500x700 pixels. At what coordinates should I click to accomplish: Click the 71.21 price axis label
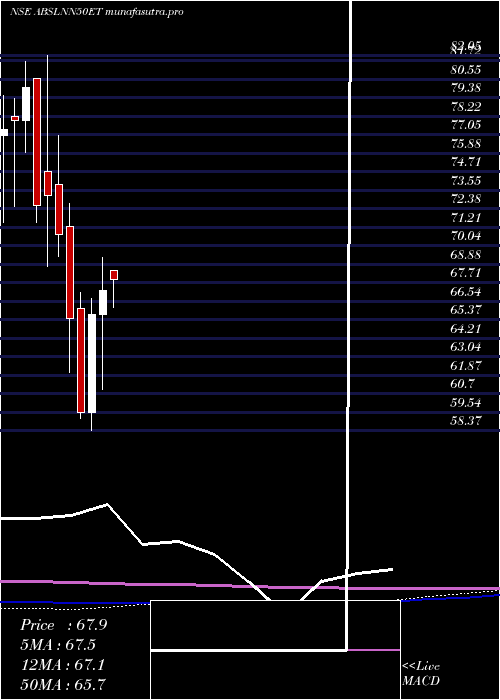point(466,218)
